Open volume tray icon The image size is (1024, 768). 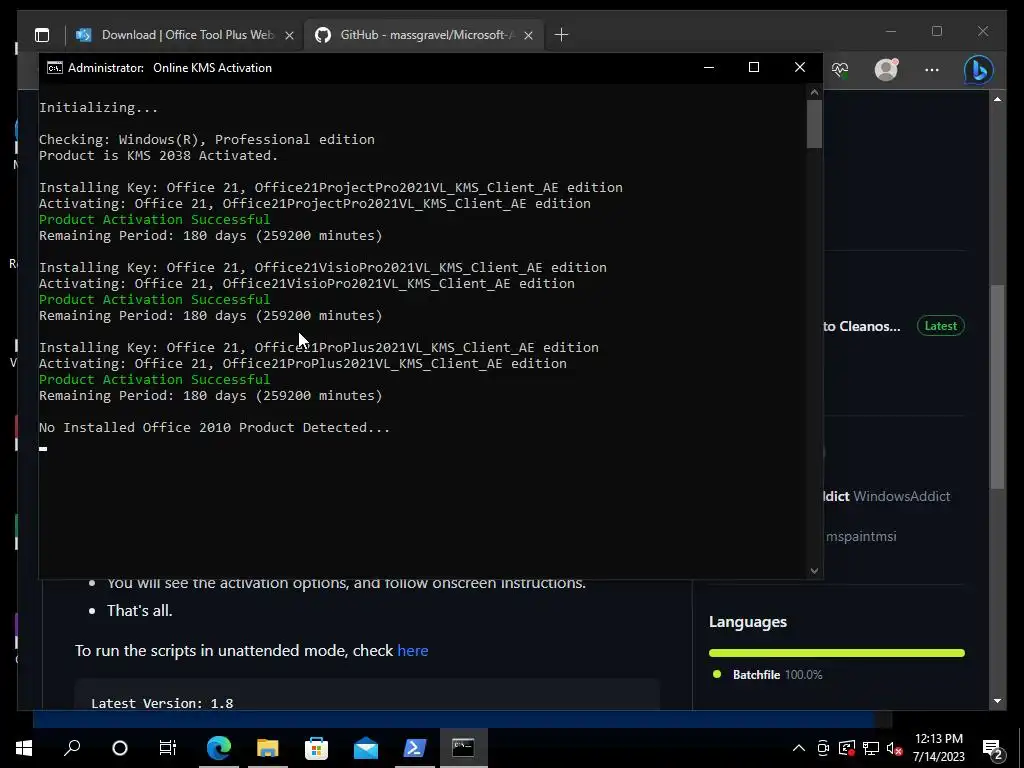coord(894,748)
